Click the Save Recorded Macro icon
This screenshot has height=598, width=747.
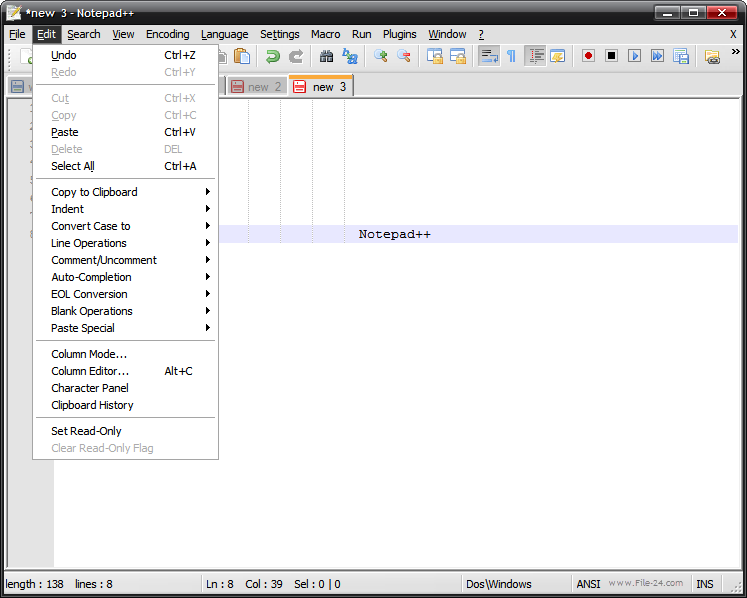point(681,56)
